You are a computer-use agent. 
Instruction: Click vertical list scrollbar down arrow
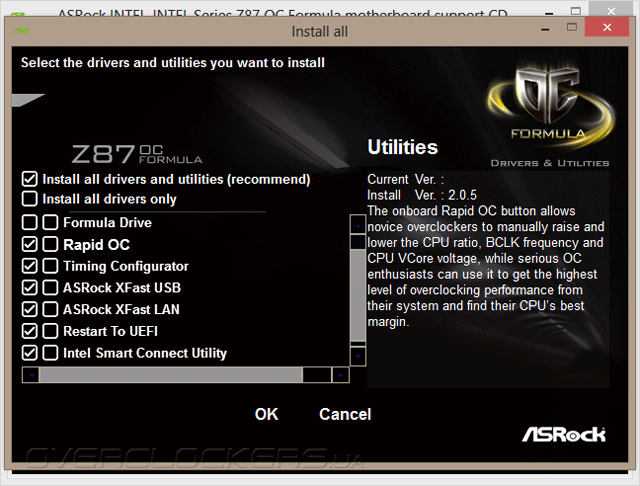coord(358,357)
